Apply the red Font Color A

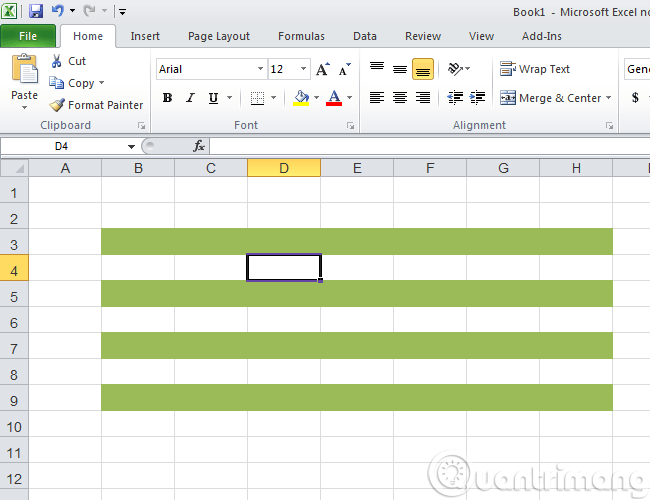pyautogui.click(x=334, y=98)
